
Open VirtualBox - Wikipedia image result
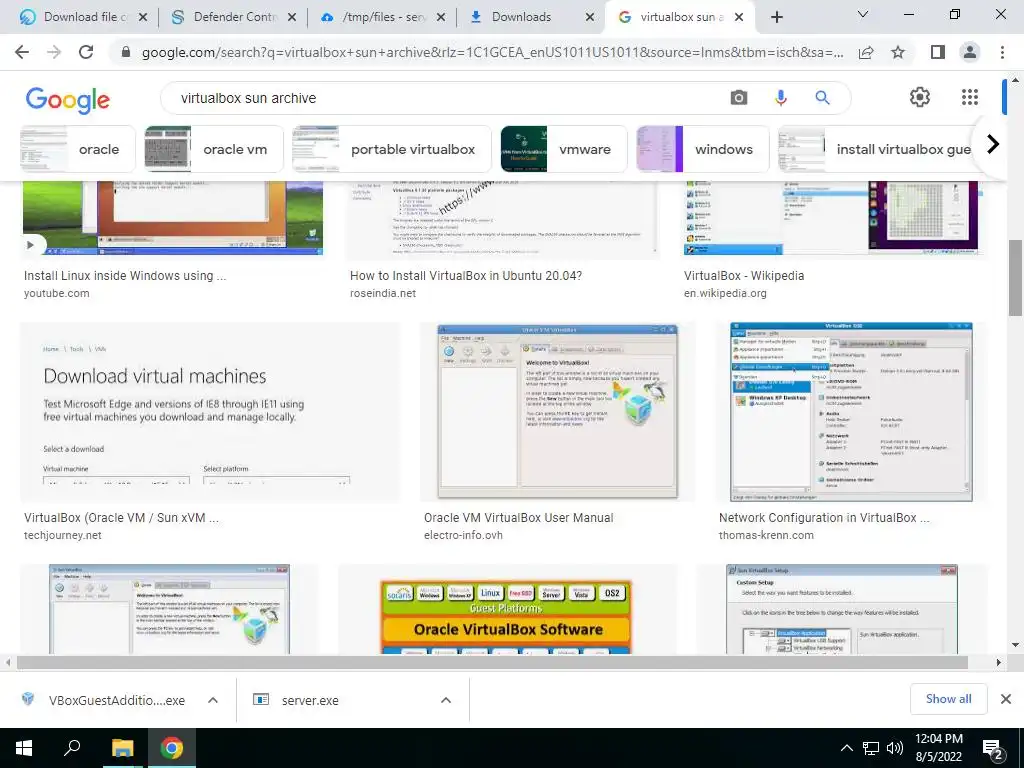831,218
